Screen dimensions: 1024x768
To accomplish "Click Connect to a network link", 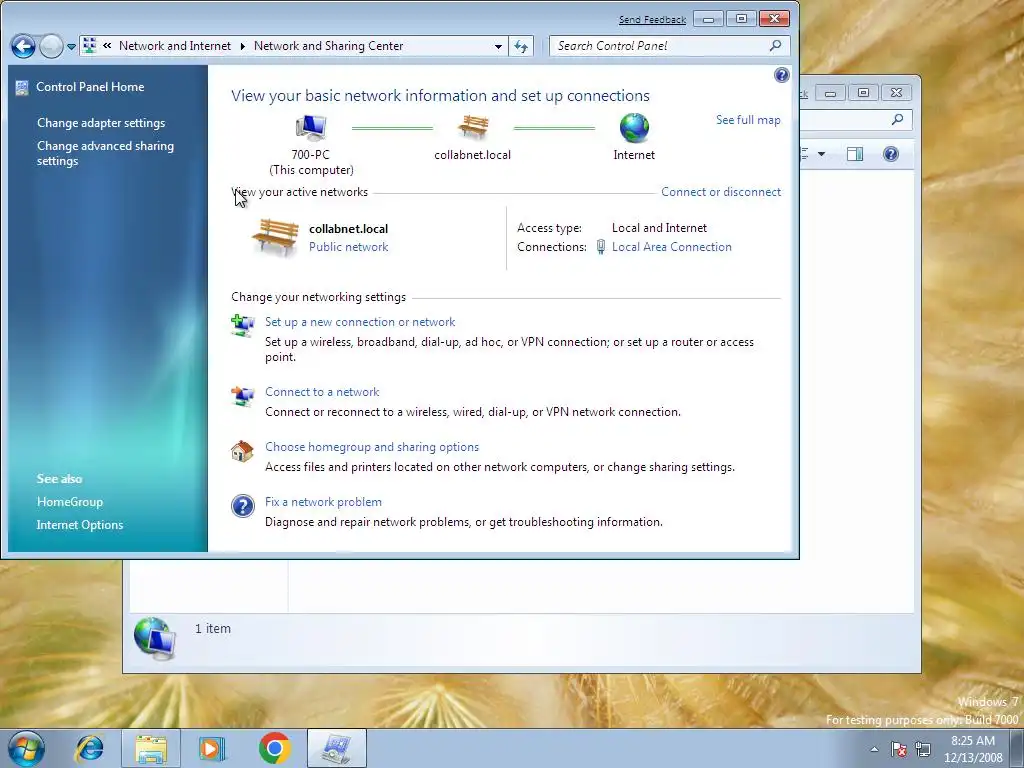I will tap(322, 392).
